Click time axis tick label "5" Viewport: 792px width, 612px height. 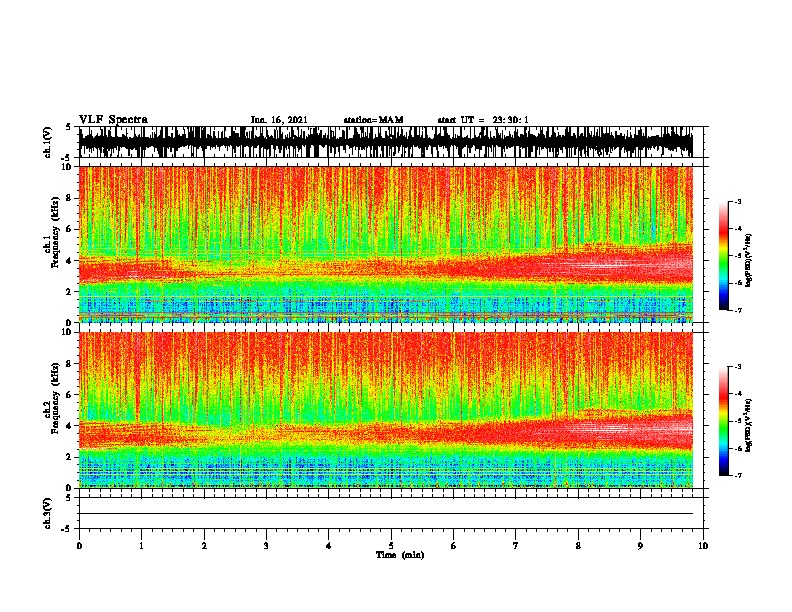(391, 546)
